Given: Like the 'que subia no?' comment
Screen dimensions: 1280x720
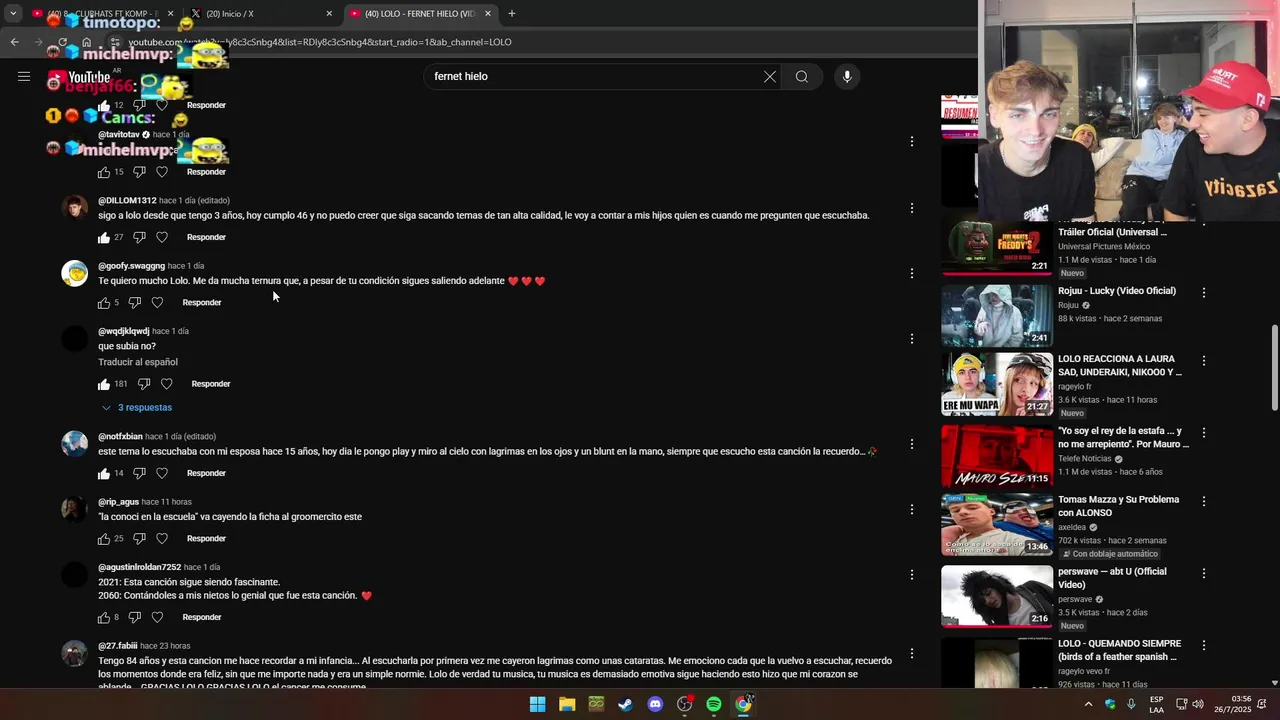Looking at the screenshot, I should point(104,384).
